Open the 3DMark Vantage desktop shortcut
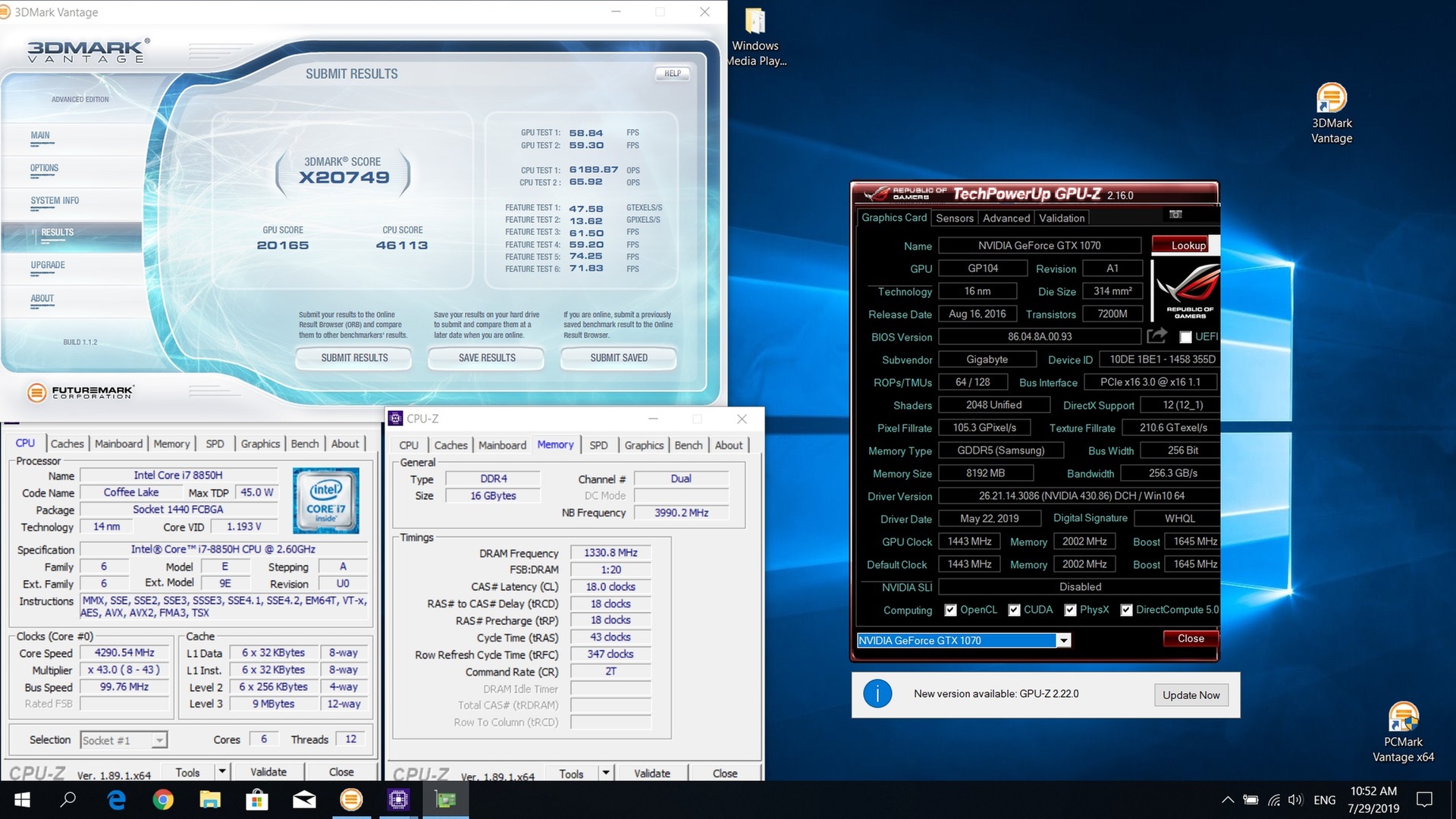The width and height of the screenshot is (1456, 819). [x=1332, y=114]
